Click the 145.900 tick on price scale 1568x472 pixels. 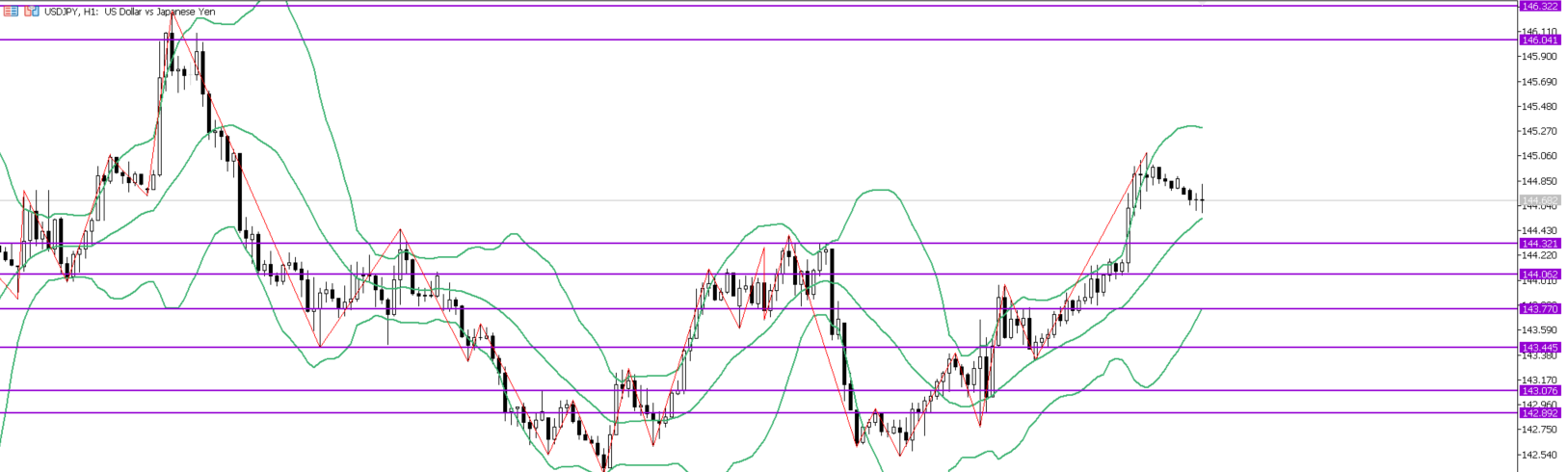coord(1539,56)
